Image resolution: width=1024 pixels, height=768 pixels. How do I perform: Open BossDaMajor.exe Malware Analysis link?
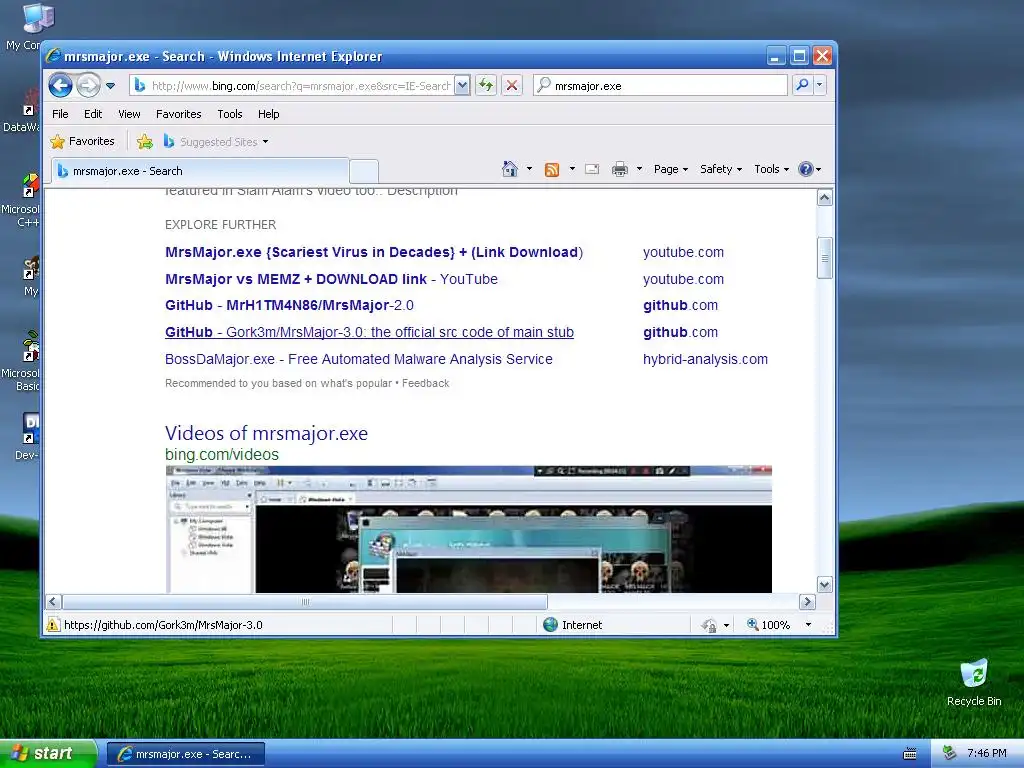[359, 359]
